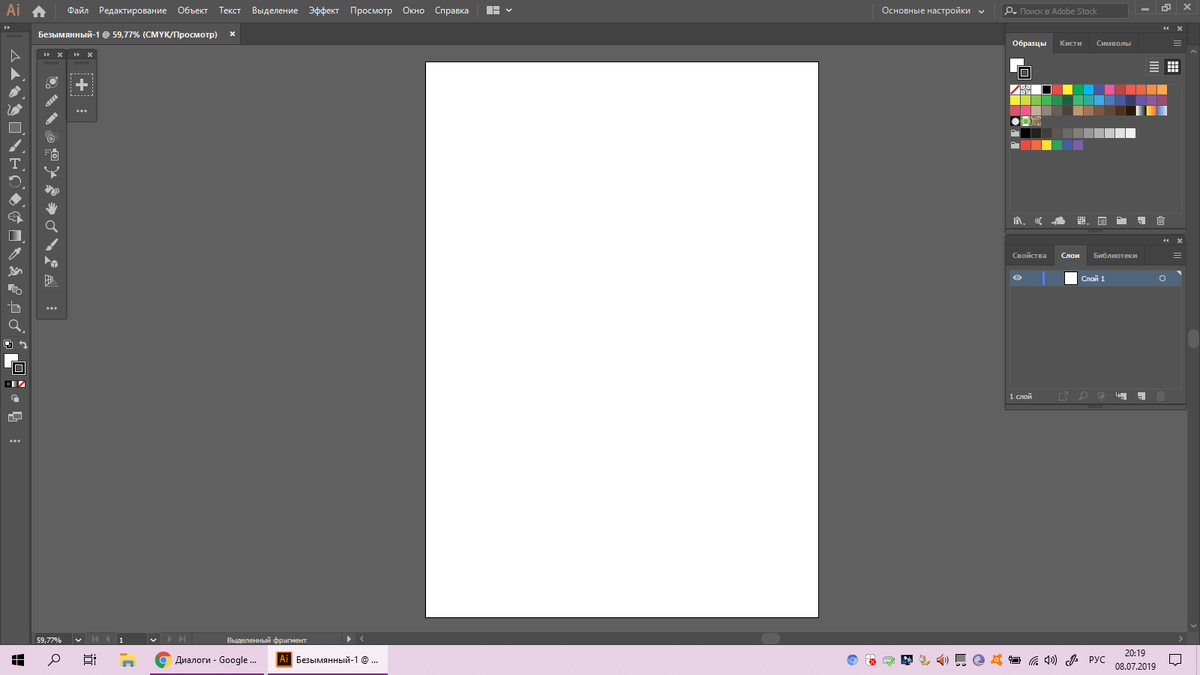Click Create New Sublayer icon
This screenshot has height=675, width=1200.
click(x=1121, y=397)
